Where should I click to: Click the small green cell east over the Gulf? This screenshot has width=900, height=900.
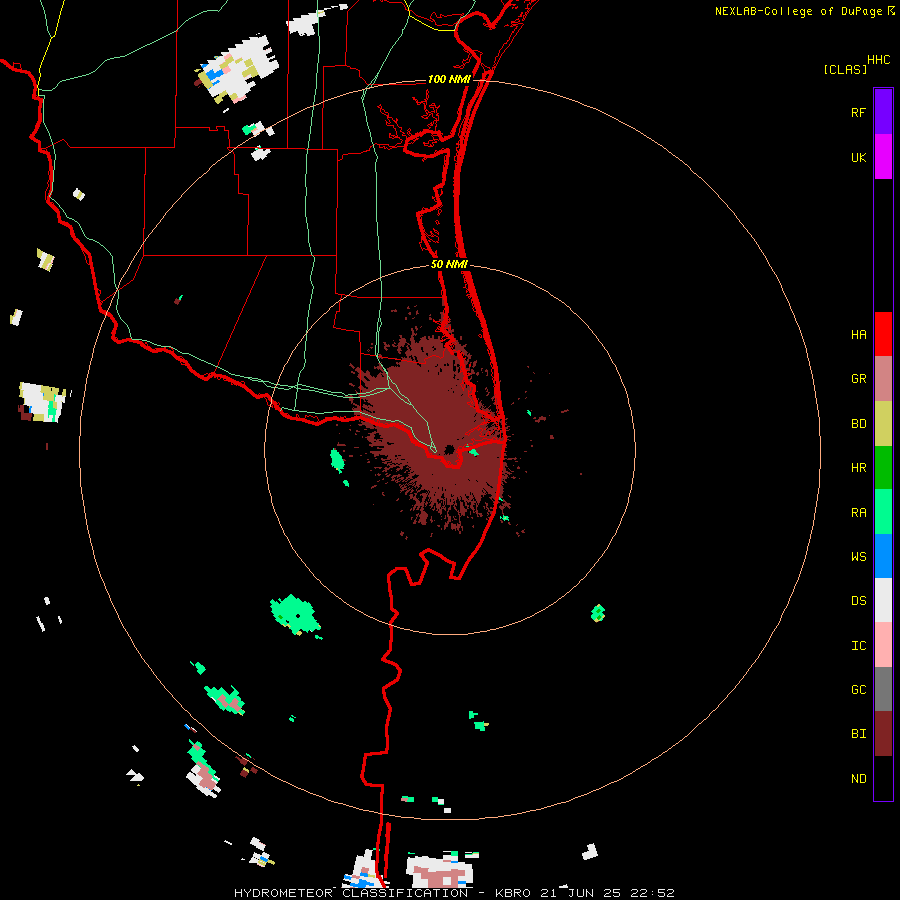[598, 613]
